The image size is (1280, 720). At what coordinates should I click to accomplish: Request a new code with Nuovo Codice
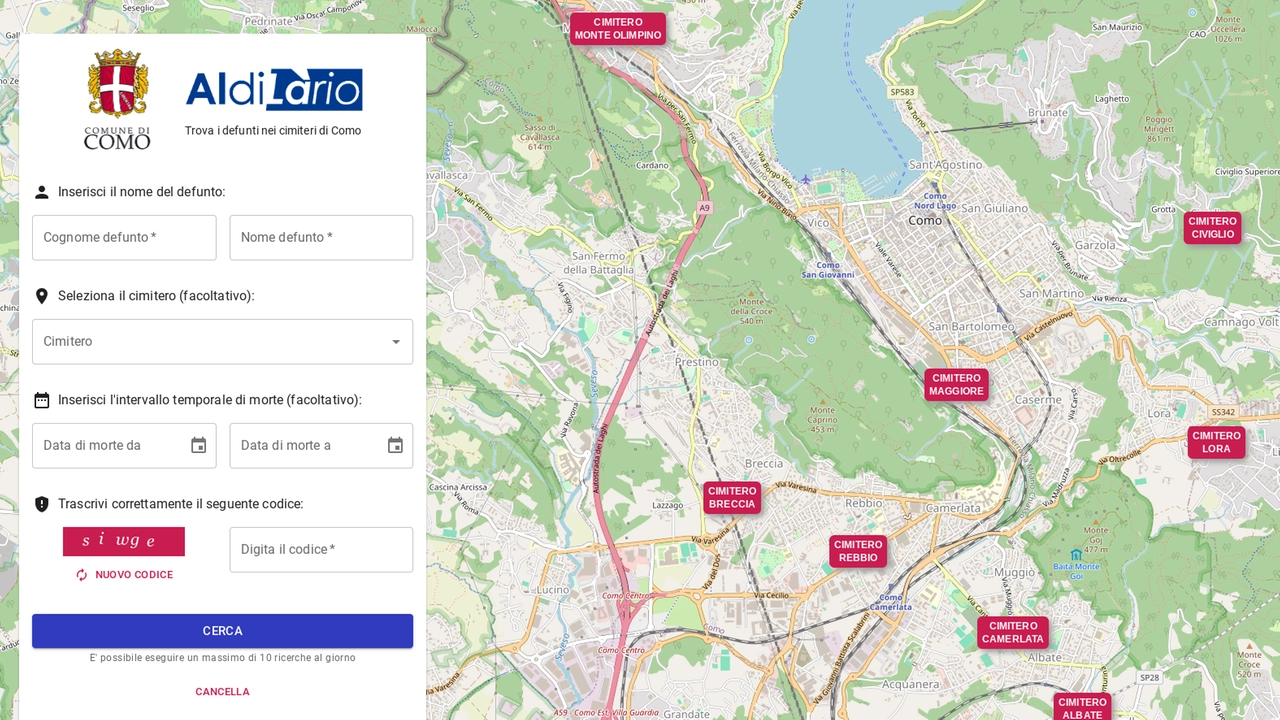pos(124,575)
